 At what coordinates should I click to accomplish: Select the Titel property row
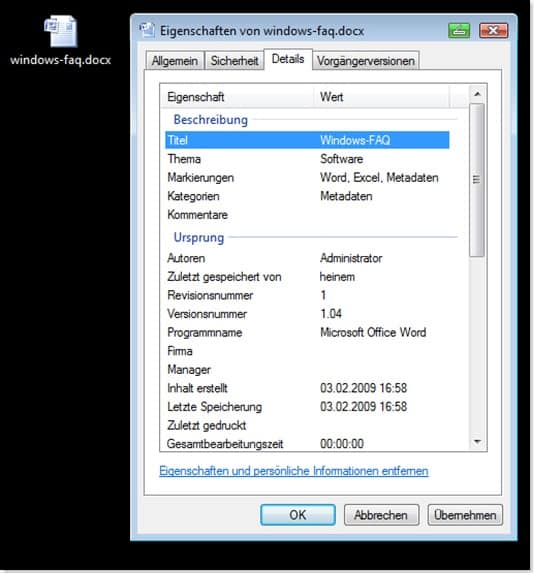coord(307,140)
